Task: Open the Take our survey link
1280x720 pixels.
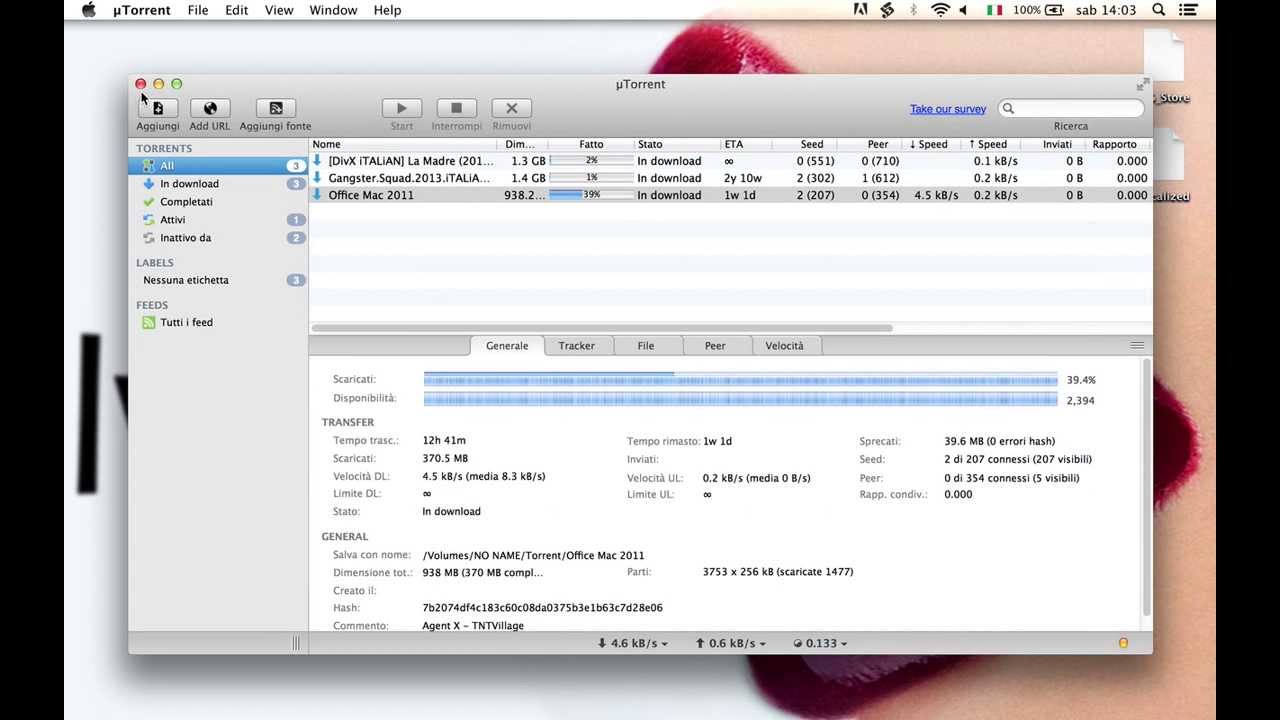Action: [948, 109]
